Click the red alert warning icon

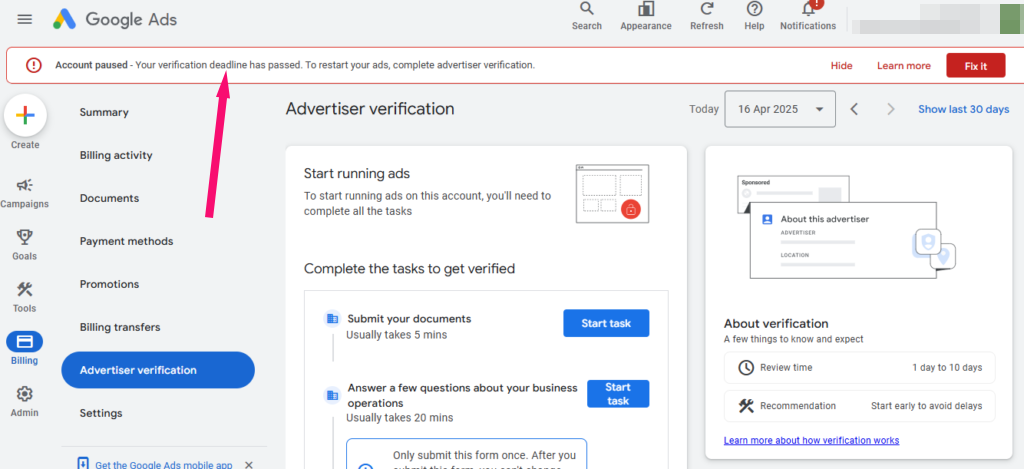coord(33,65)
